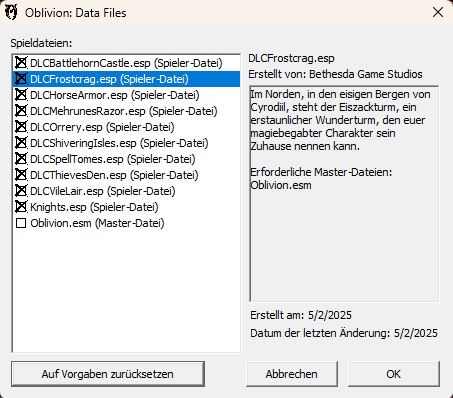Screen dimensions: 453x398
Task: Close the Oblivion Data Files dialog
Action: tap(438, 12)
